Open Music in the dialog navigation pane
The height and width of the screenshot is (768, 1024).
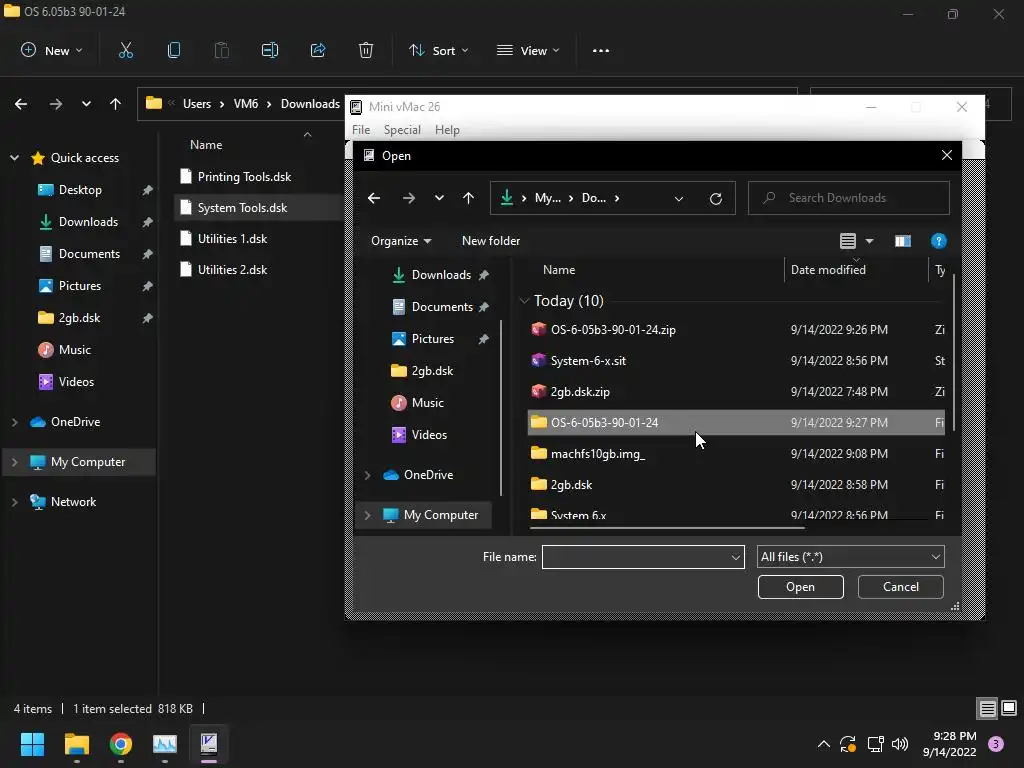(x=428, y=402)
